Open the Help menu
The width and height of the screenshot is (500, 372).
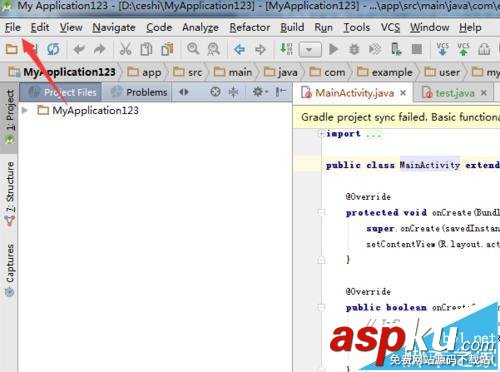coord(470,27)
